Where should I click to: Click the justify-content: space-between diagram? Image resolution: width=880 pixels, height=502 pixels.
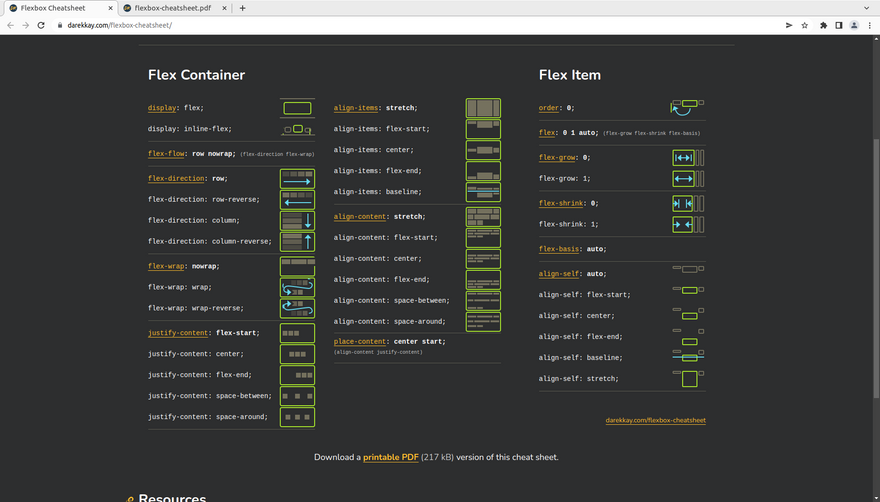[x=297, y=396]
